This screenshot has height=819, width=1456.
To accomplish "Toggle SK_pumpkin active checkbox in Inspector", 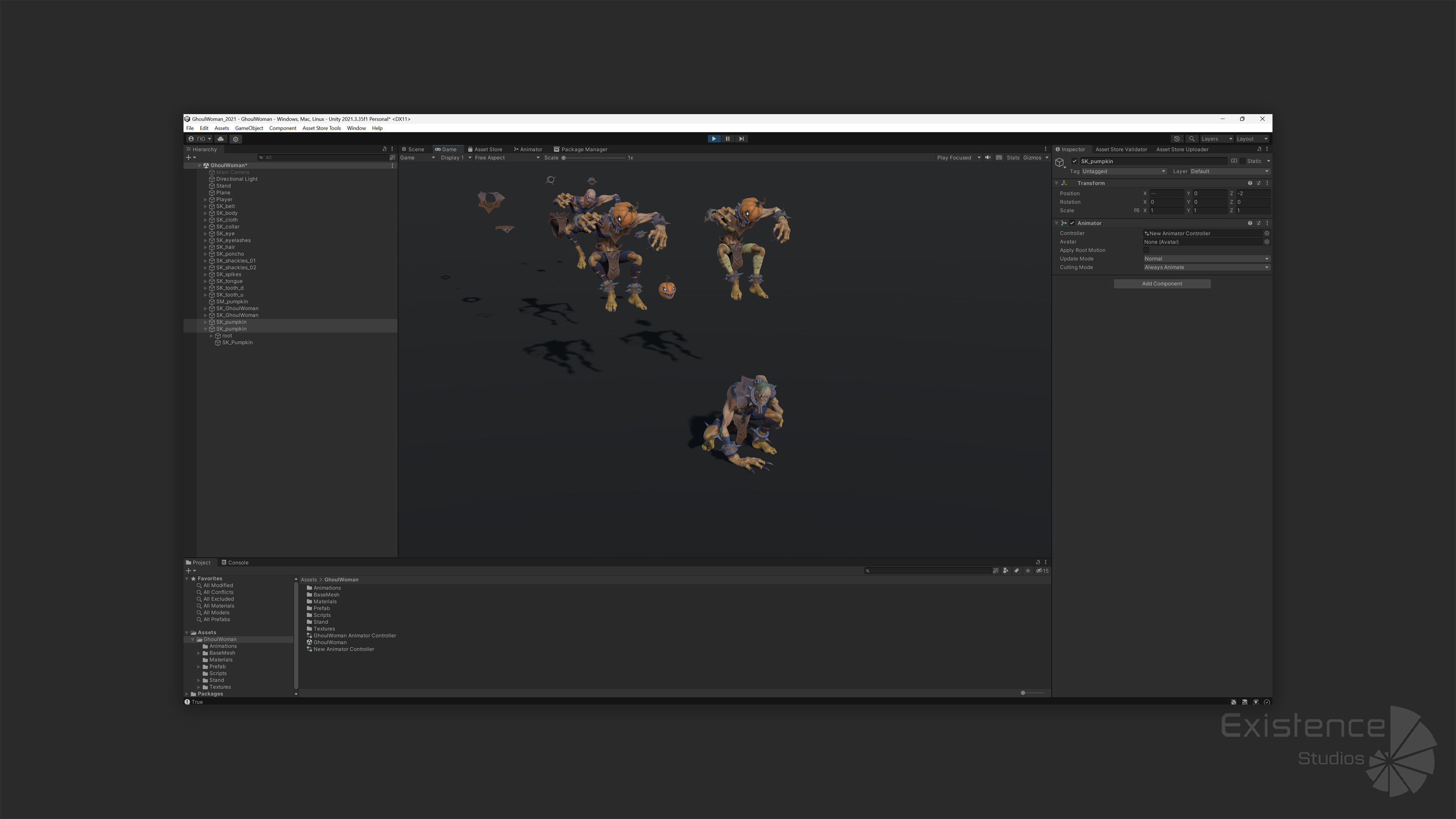I will (x=1075, y=161).
